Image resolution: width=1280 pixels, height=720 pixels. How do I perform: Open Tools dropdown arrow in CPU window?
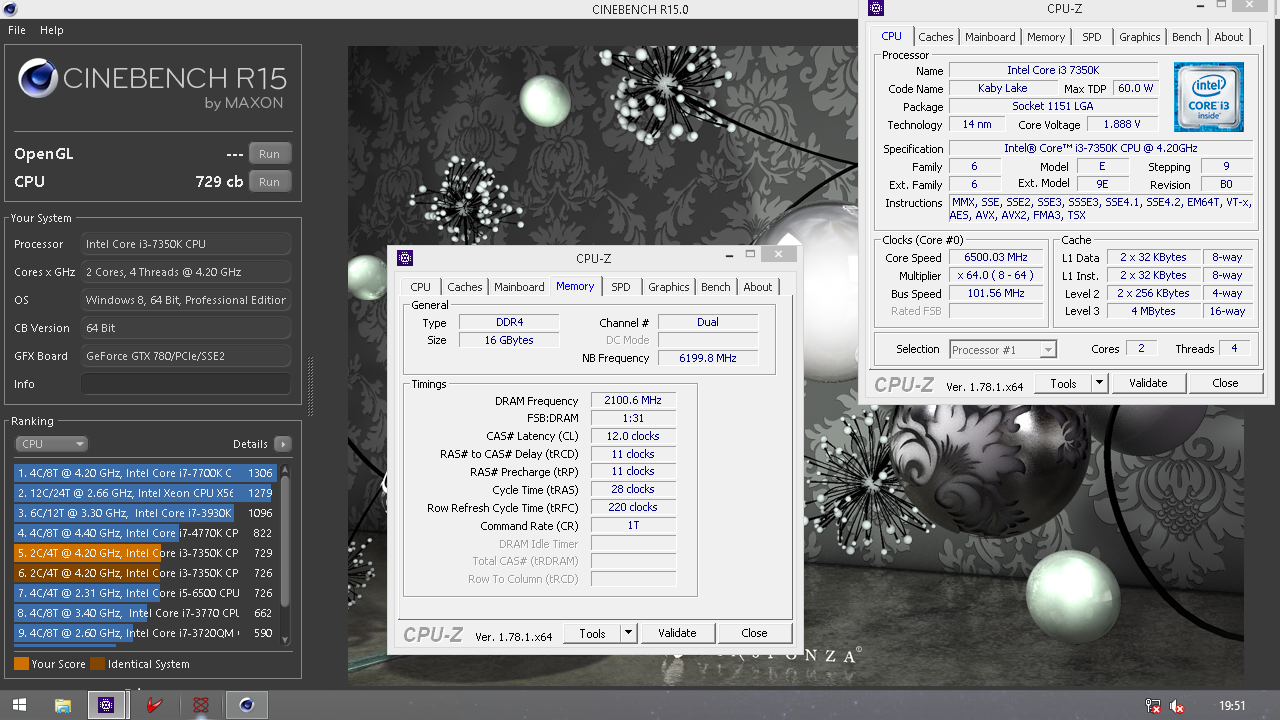(1099, 383)
